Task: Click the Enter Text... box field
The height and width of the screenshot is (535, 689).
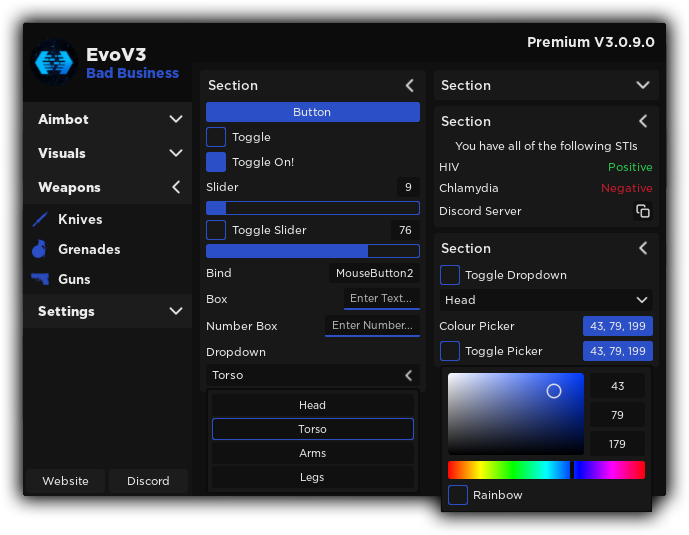Action: pyautogui.click(x=381, y=299)
